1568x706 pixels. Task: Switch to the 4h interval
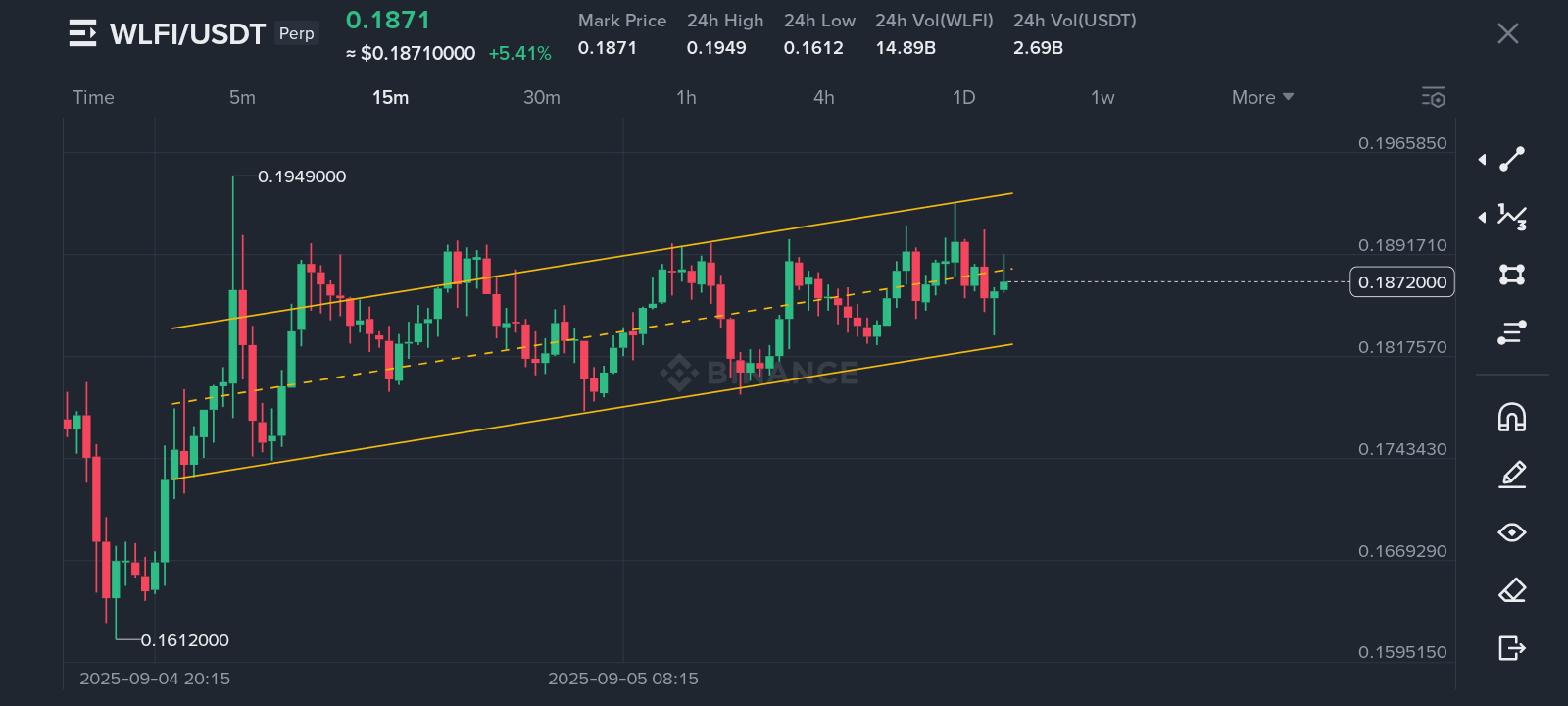[824, 97]
